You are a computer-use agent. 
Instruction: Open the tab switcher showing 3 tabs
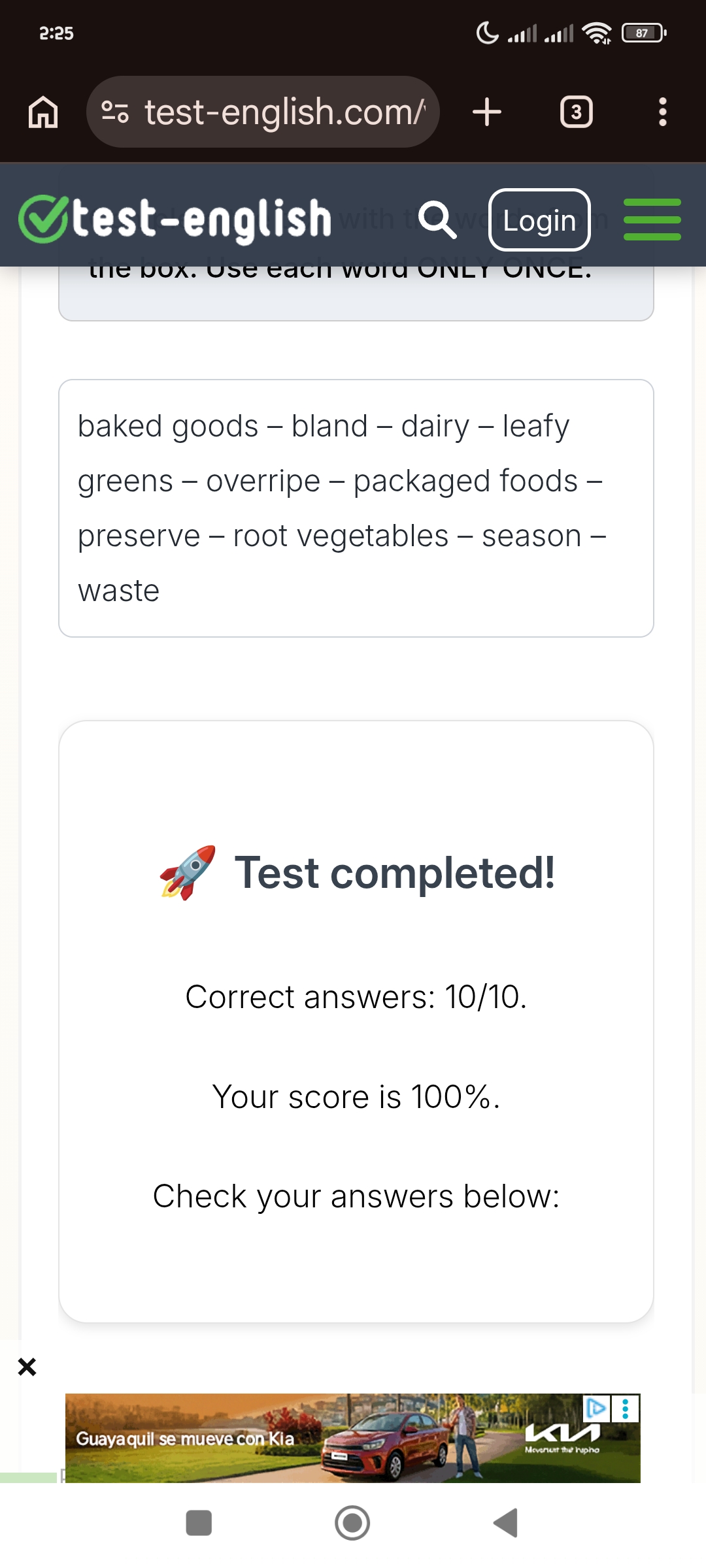576,111
